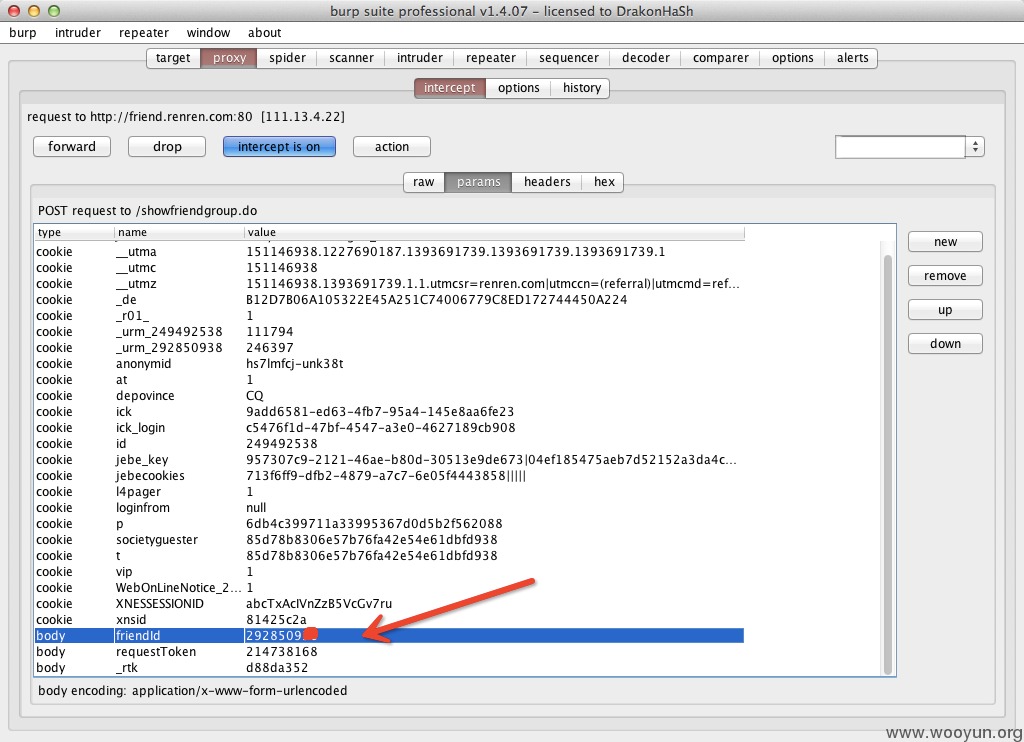This screenshot has width=1024, height=742.
Task: Select the _de cookie value
Action: [x=436, y=300]
